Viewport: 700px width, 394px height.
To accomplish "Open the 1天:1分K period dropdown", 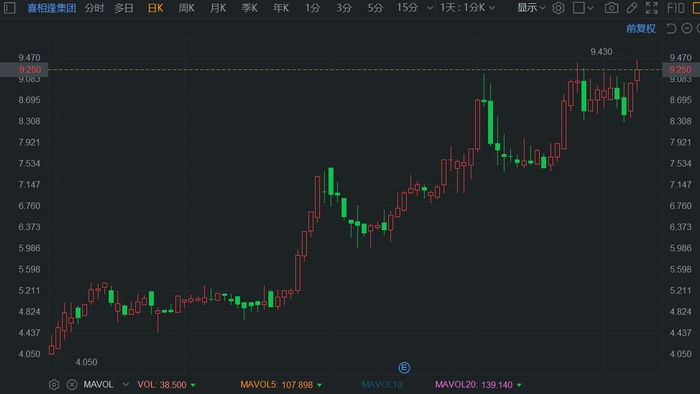I will pos(467,8).
